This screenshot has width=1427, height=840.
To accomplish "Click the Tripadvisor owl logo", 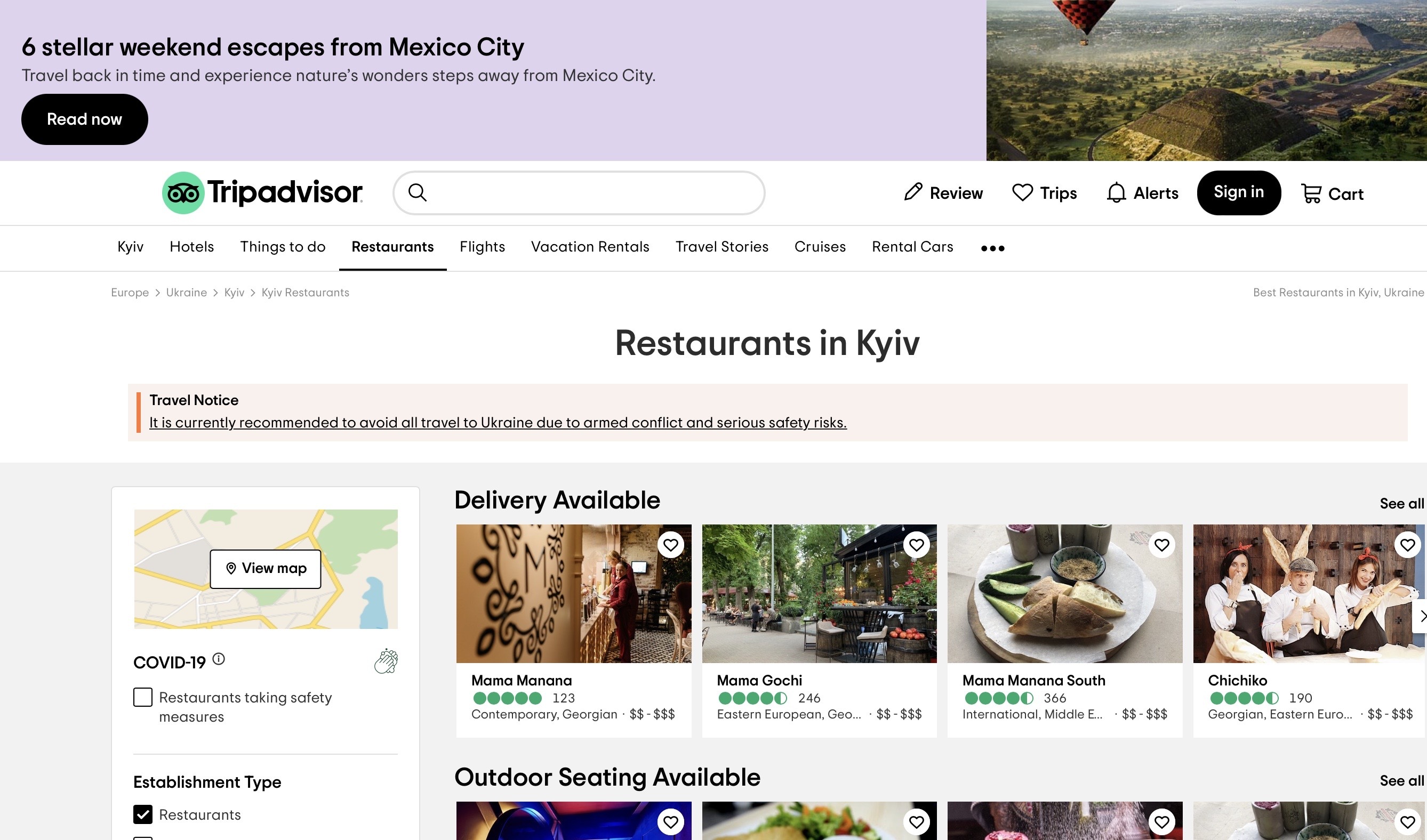I will (183, 193).
